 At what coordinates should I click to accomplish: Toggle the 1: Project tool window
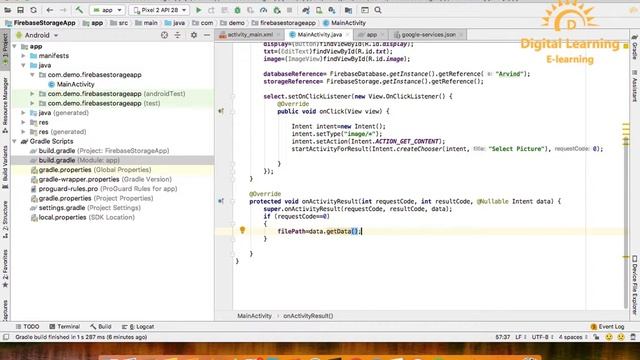[5, 48]
